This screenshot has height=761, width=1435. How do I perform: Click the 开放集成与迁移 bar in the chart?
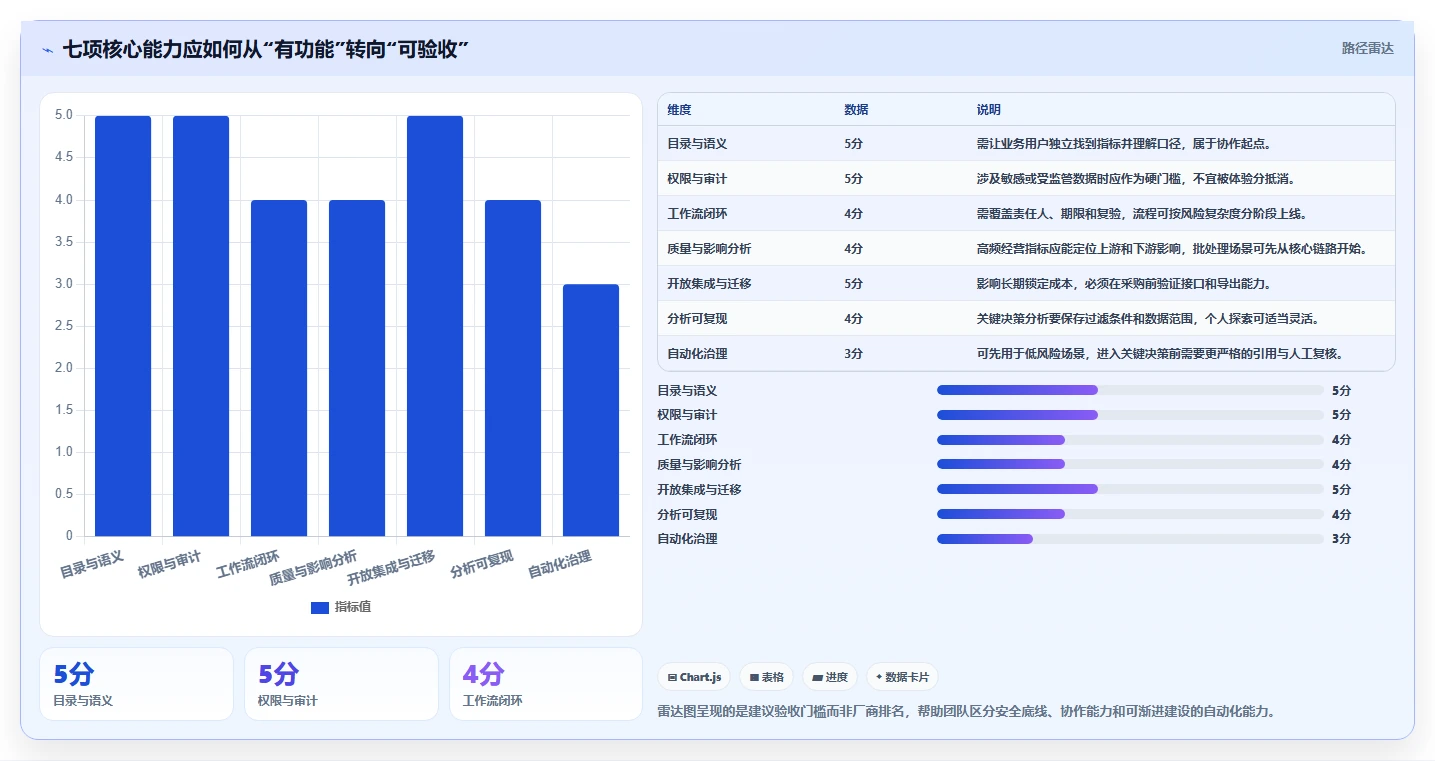(435, 326)
